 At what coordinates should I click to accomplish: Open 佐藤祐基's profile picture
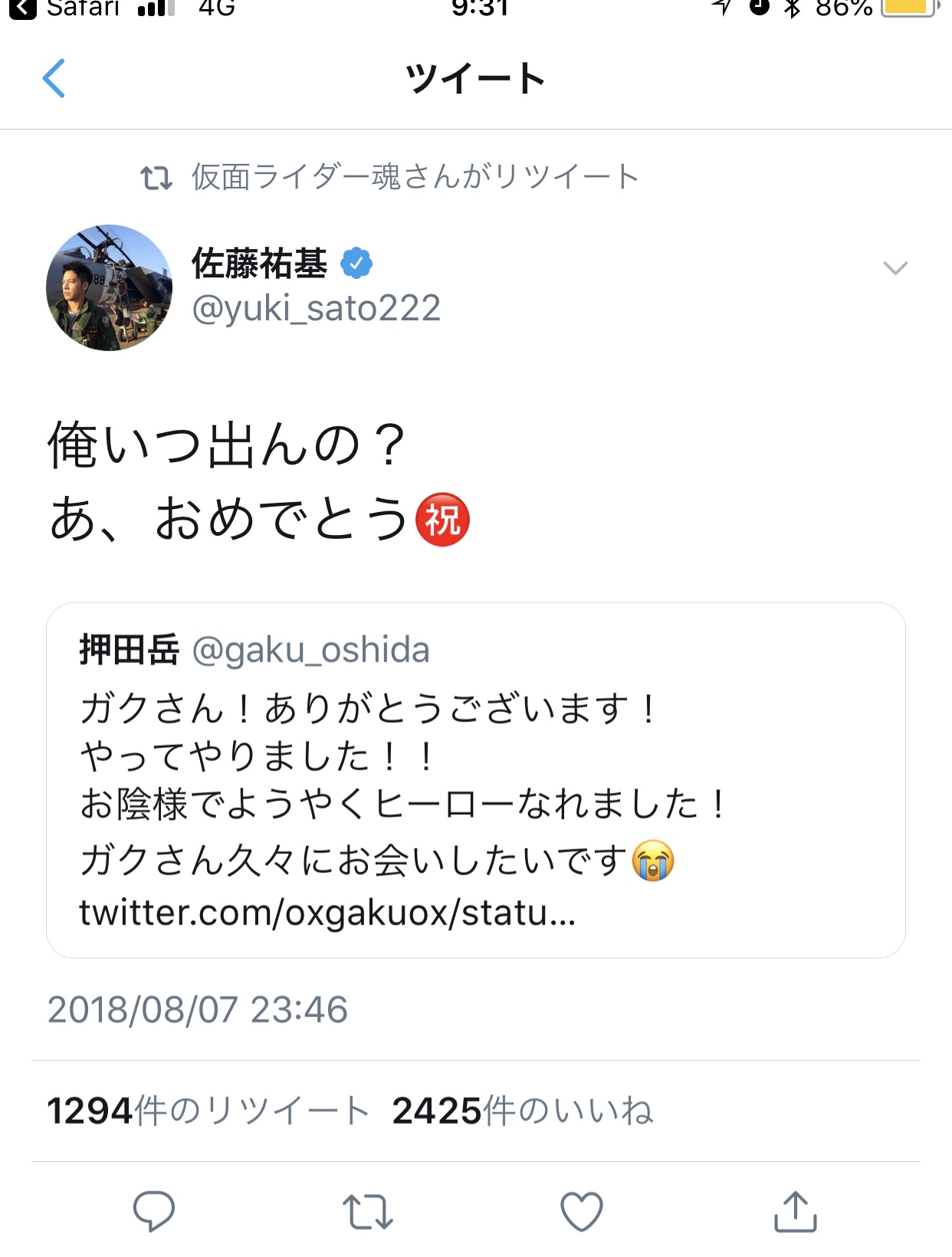[x=109, y=287]
